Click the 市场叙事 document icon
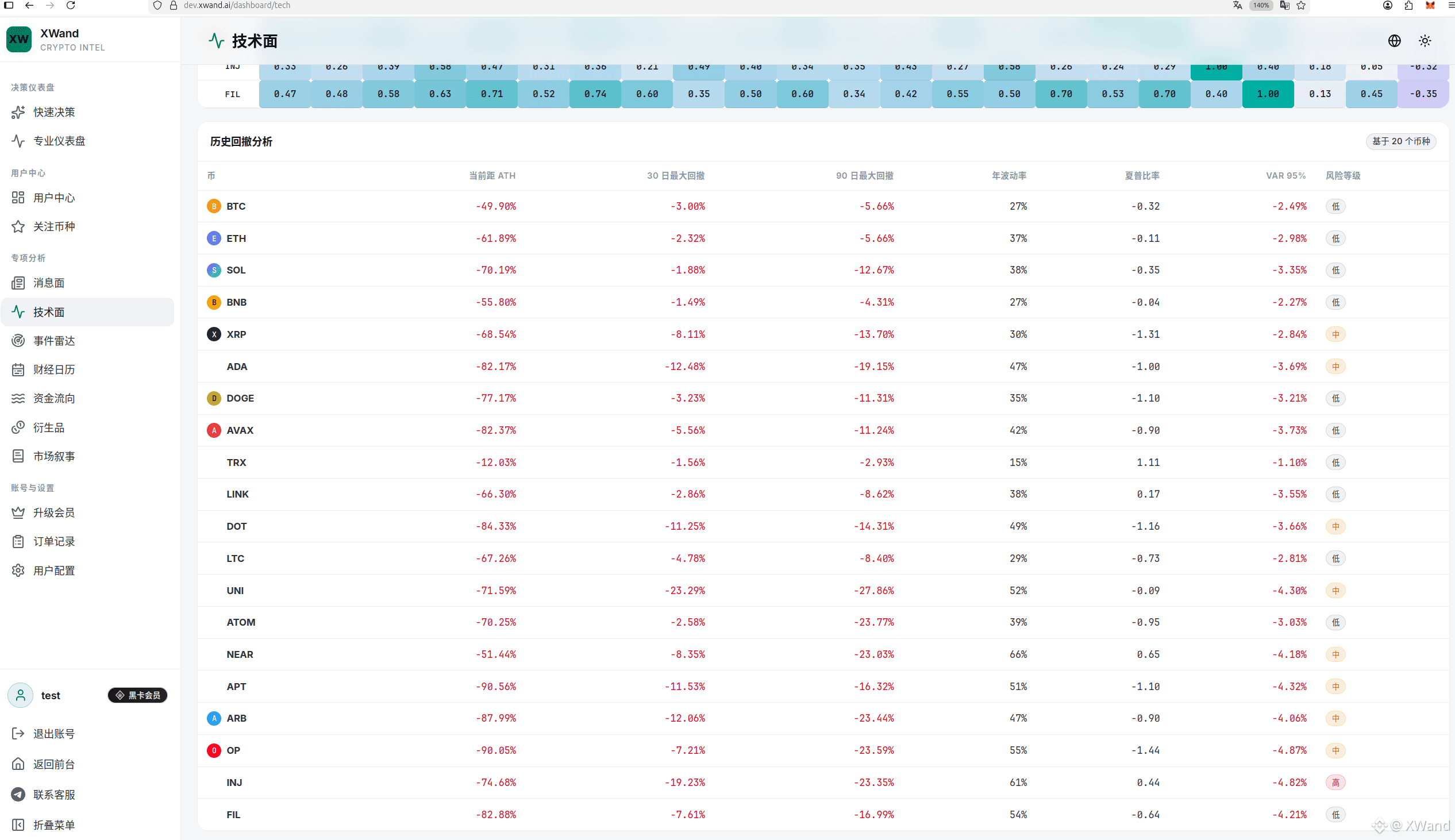1455x840 pixels. [18, 456]
